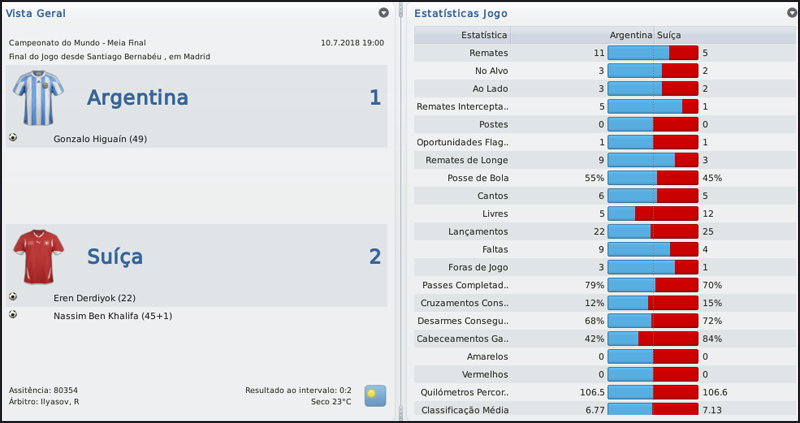Screen dimensions: 800x423
Task: Click the sunny weather icon
Action: click(x=374, y=395)
